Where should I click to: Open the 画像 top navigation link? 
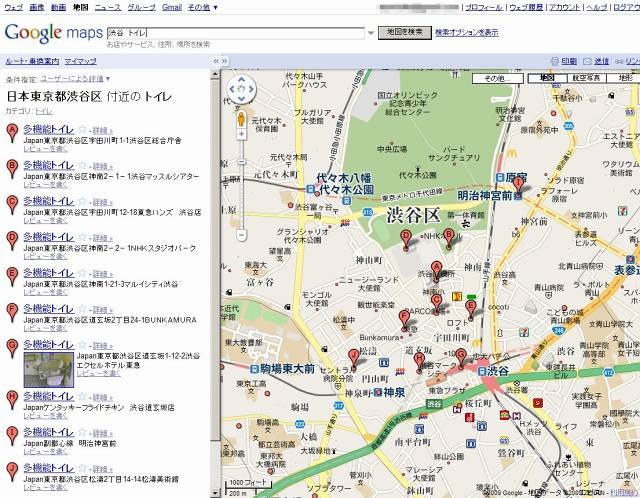(37, 7)
